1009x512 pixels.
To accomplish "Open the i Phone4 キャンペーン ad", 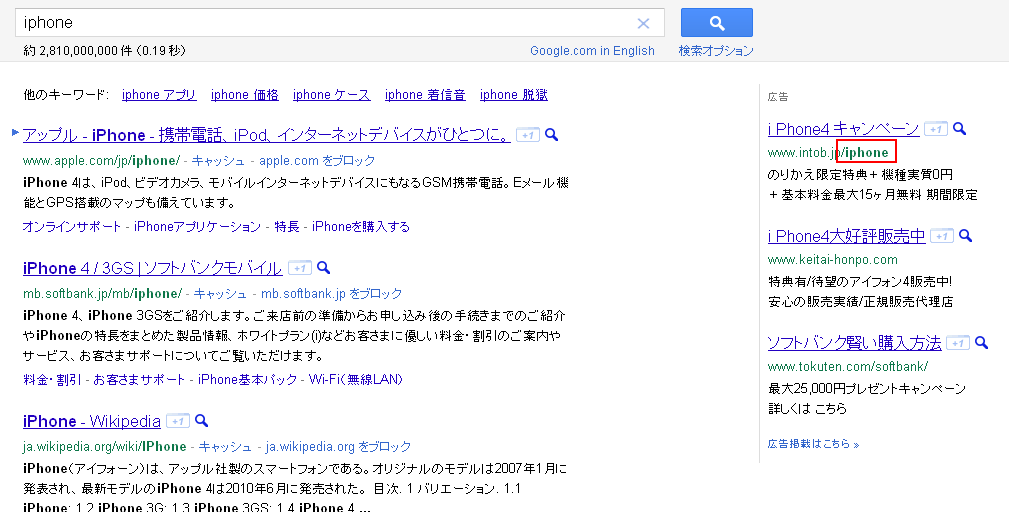I will (843, 129).
